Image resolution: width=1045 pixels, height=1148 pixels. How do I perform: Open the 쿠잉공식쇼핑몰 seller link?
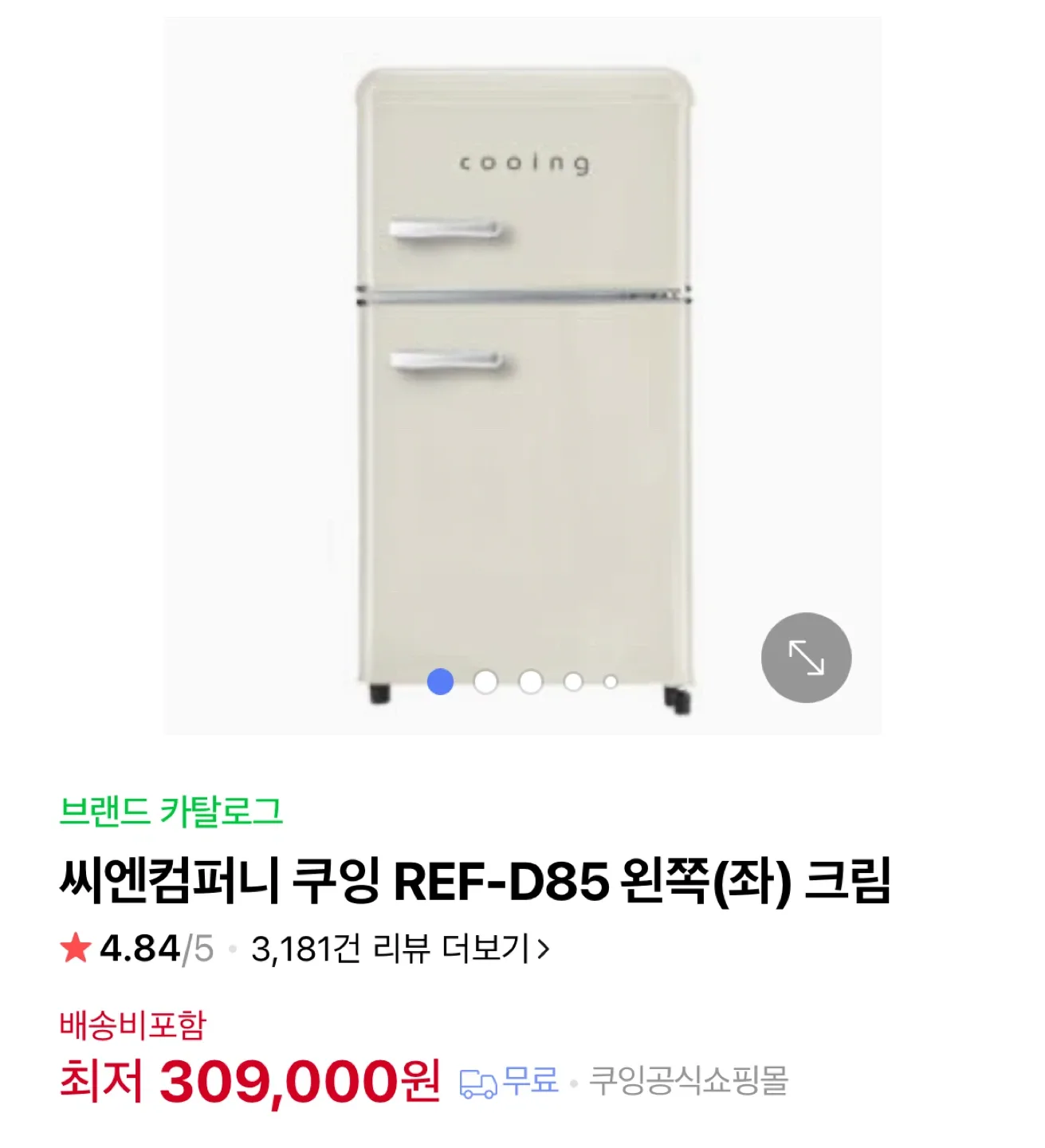[689, 1081]
